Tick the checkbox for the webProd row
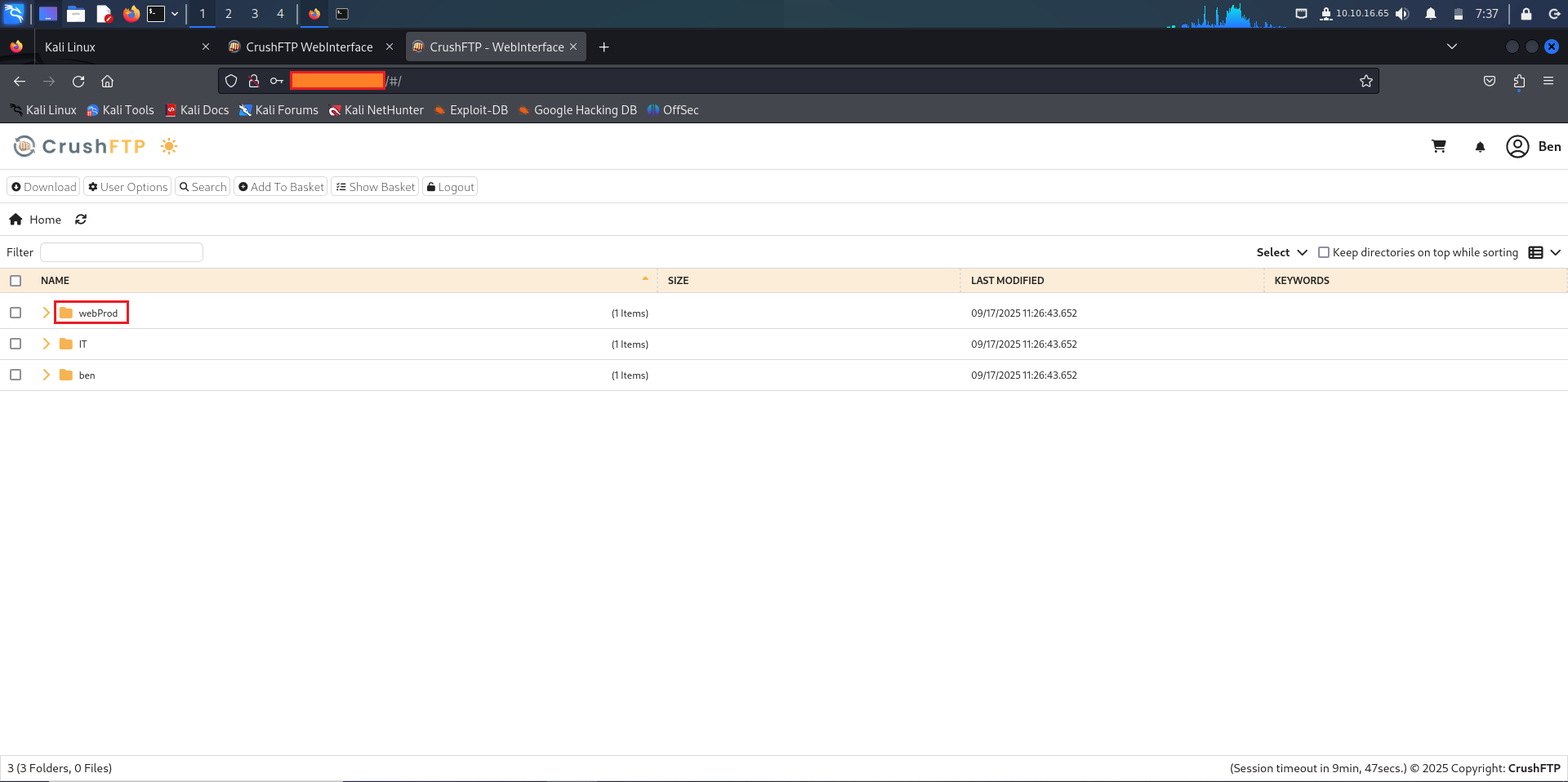This screenshot has width=1568, height=782. (x=16, y=313)
